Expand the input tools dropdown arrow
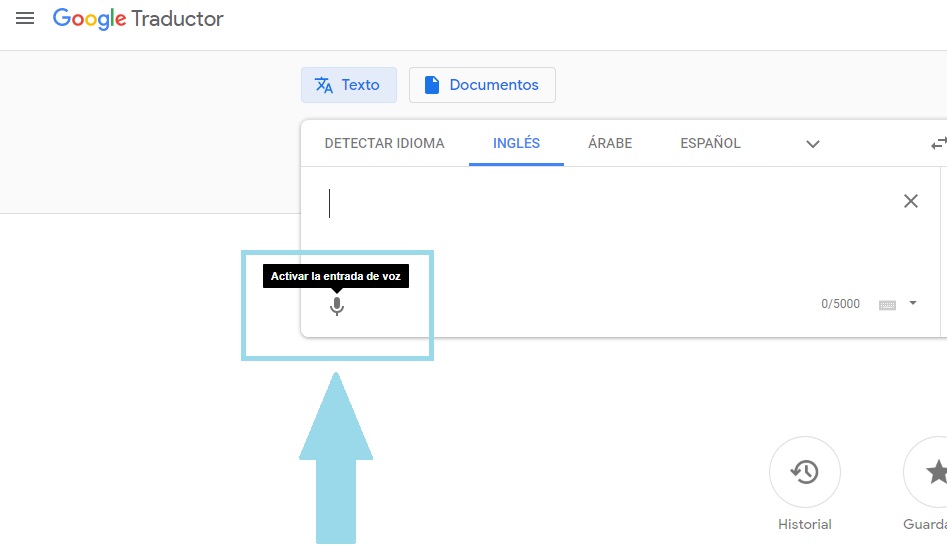Viewport: 947px width, 553px height. 913,303
